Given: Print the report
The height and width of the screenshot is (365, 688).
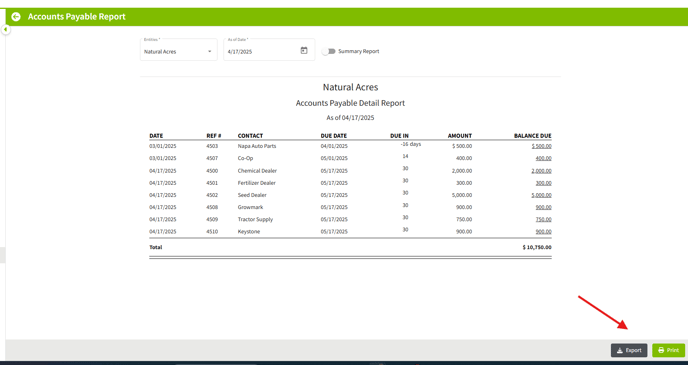Looking at the screenshot, I should [x=668, y=350].
